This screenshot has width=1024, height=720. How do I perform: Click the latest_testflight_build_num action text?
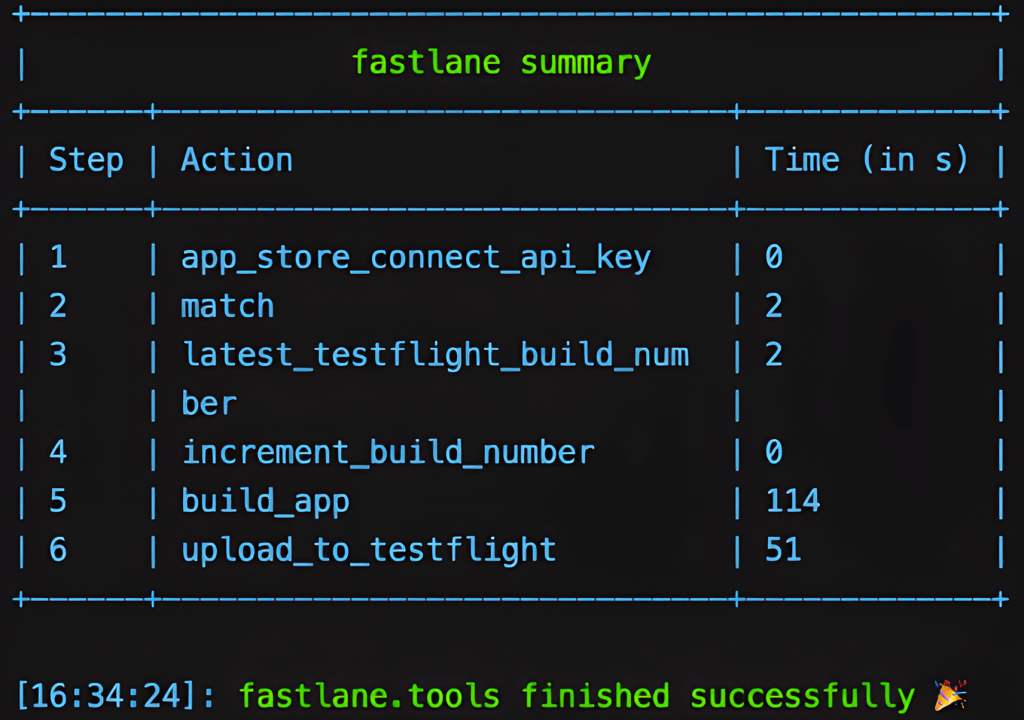[x=435, y=354]
